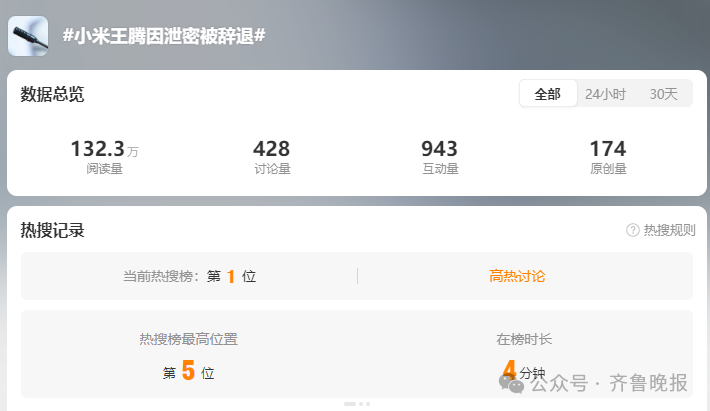Switch to the 24小时 tab
The height and width of the screenshot is (411, 710).
click(x=605, y=94)
